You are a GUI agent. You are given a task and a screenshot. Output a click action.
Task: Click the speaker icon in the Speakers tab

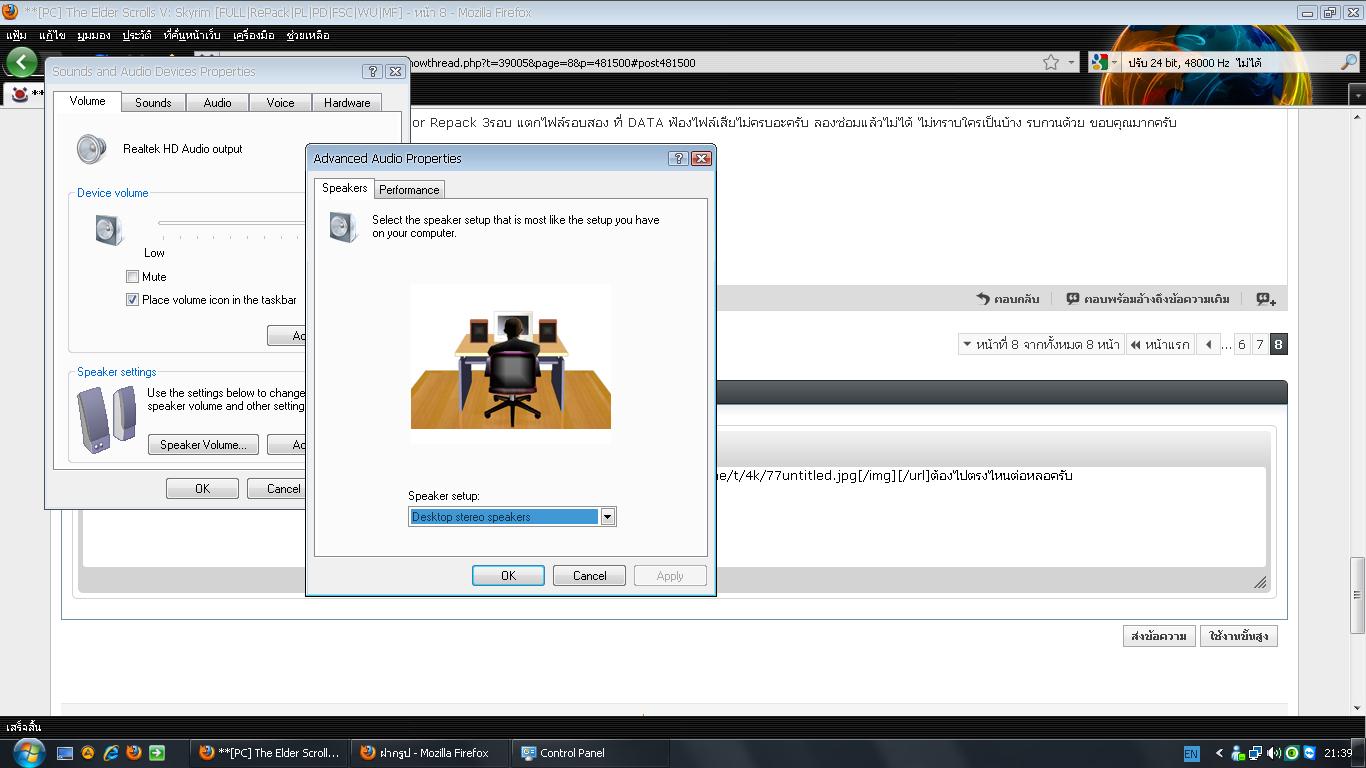pyautogui.click(x=343, y=227)
